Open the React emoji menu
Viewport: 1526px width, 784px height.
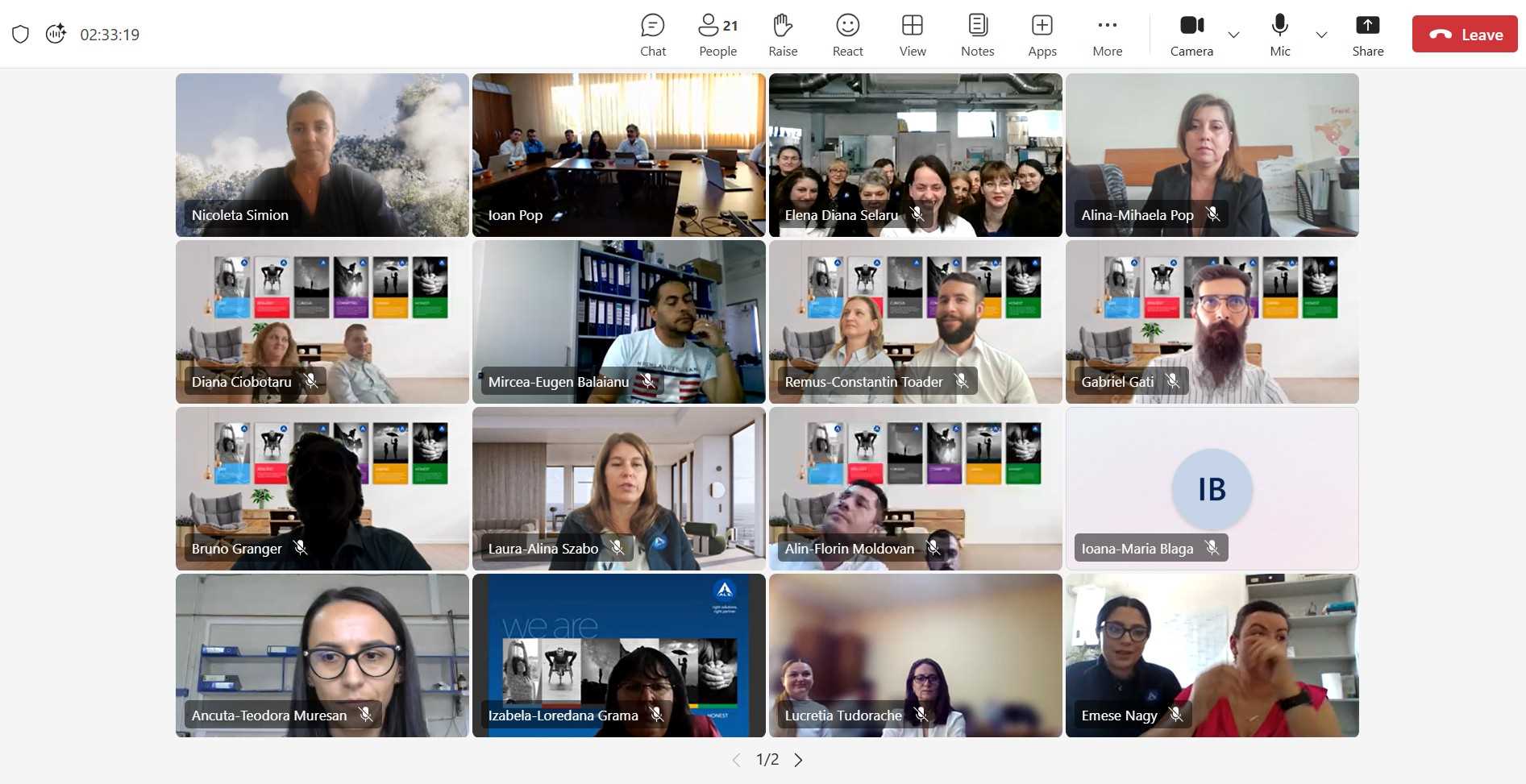(x=847, y=35)
